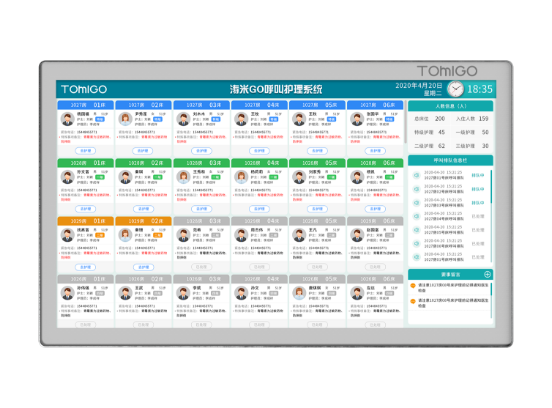This screenshot has width=552, height=408.
Task: Click the 人数信息 panel header
Action: (x=451, y=106)
